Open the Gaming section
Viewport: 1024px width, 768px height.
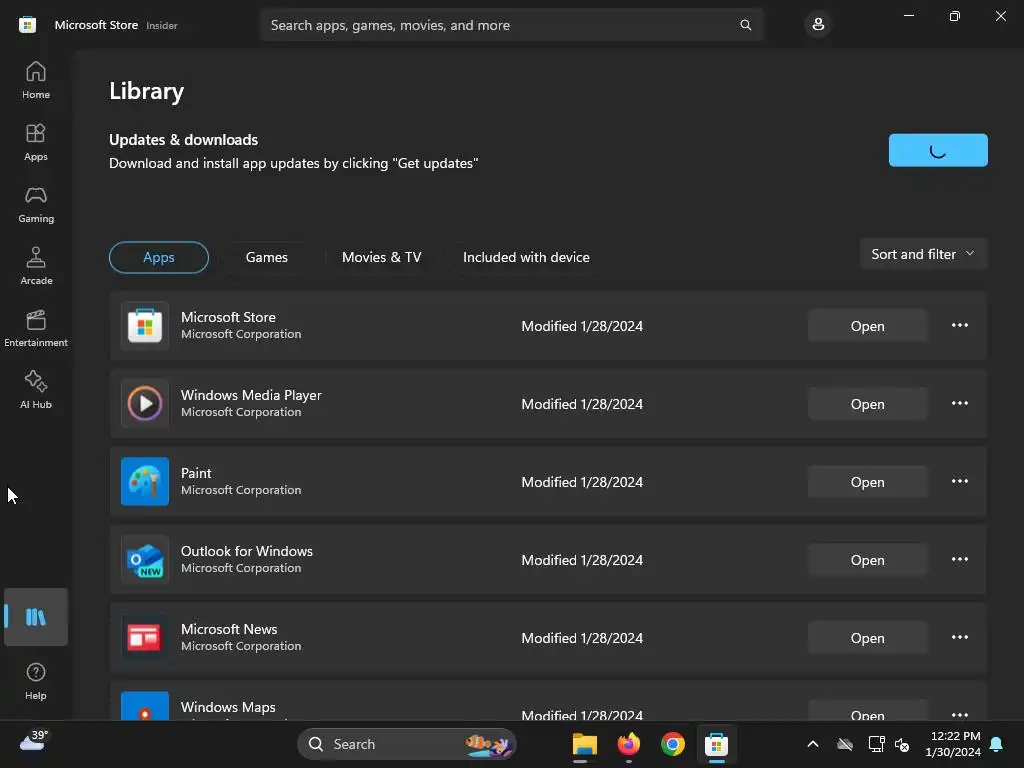[36, 204]
